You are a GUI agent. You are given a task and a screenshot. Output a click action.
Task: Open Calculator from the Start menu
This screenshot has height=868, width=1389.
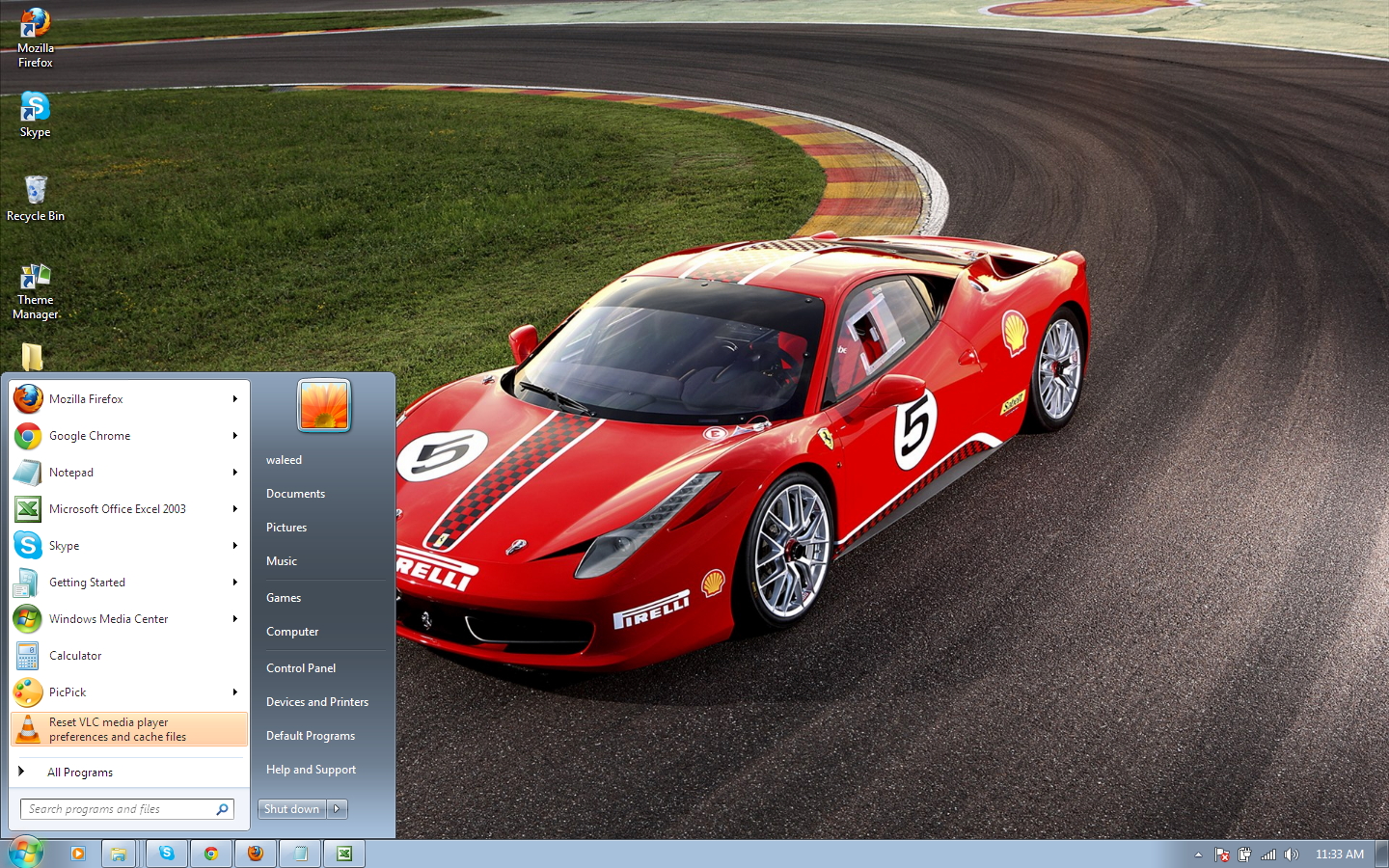pos(75,656)
